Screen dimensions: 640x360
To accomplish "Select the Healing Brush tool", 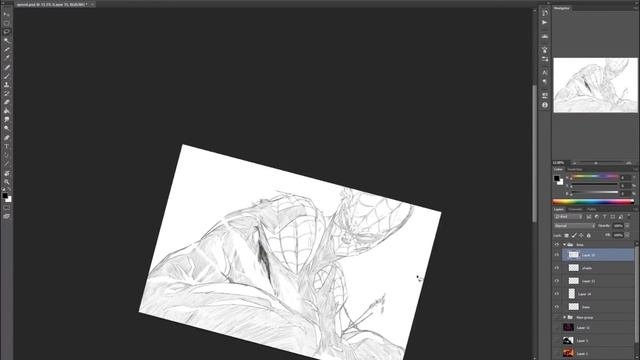I will coord(7,67).
